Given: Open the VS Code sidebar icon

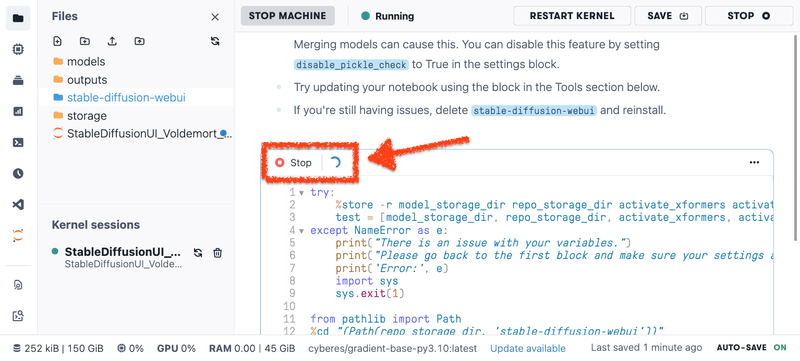Looking at the screenshot, I should [x=18, y=205].
